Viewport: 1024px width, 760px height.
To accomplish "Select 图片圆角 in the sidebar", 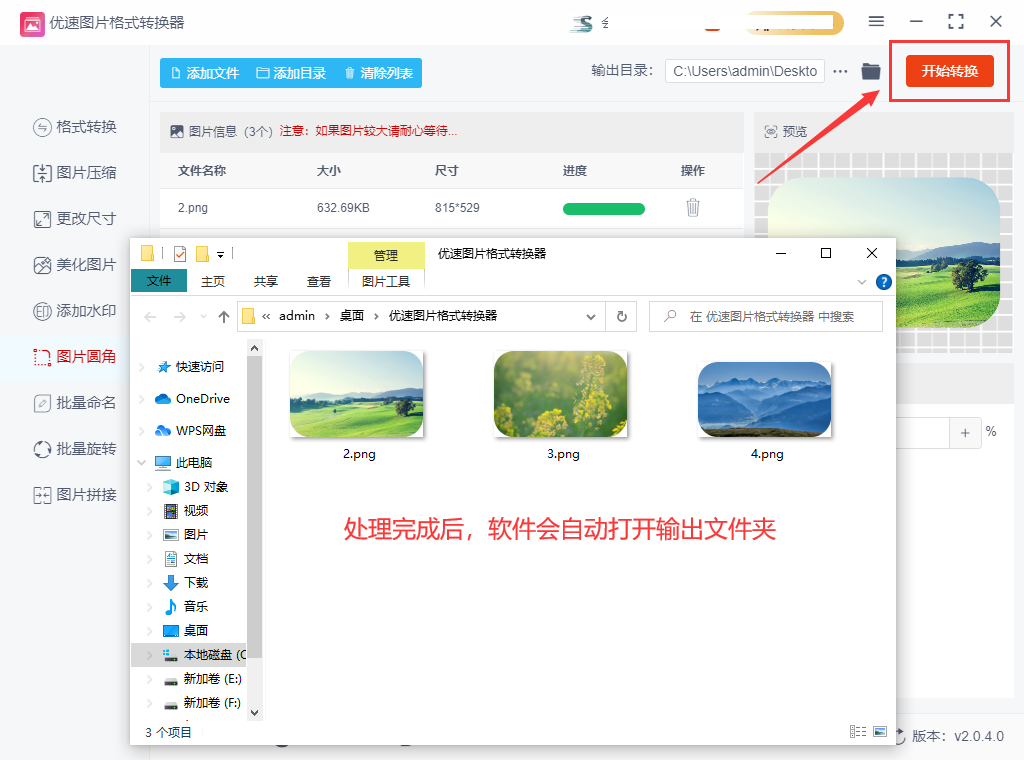I will tap(75, 356).
